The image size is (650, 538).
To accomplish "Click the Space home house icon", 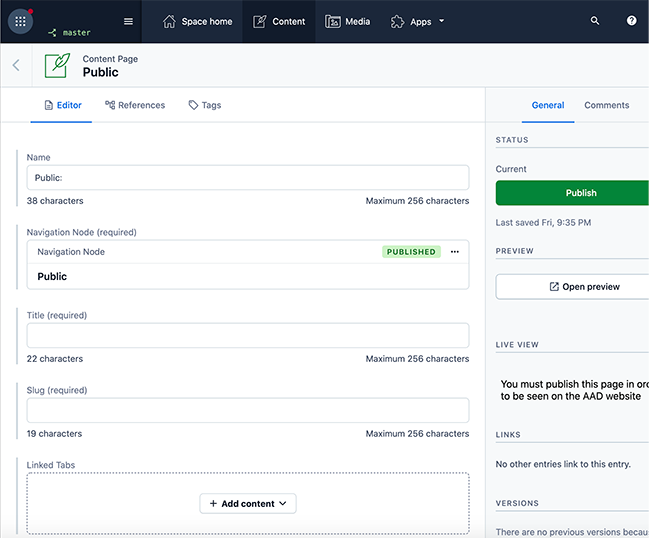I will [x=169, y=22].
